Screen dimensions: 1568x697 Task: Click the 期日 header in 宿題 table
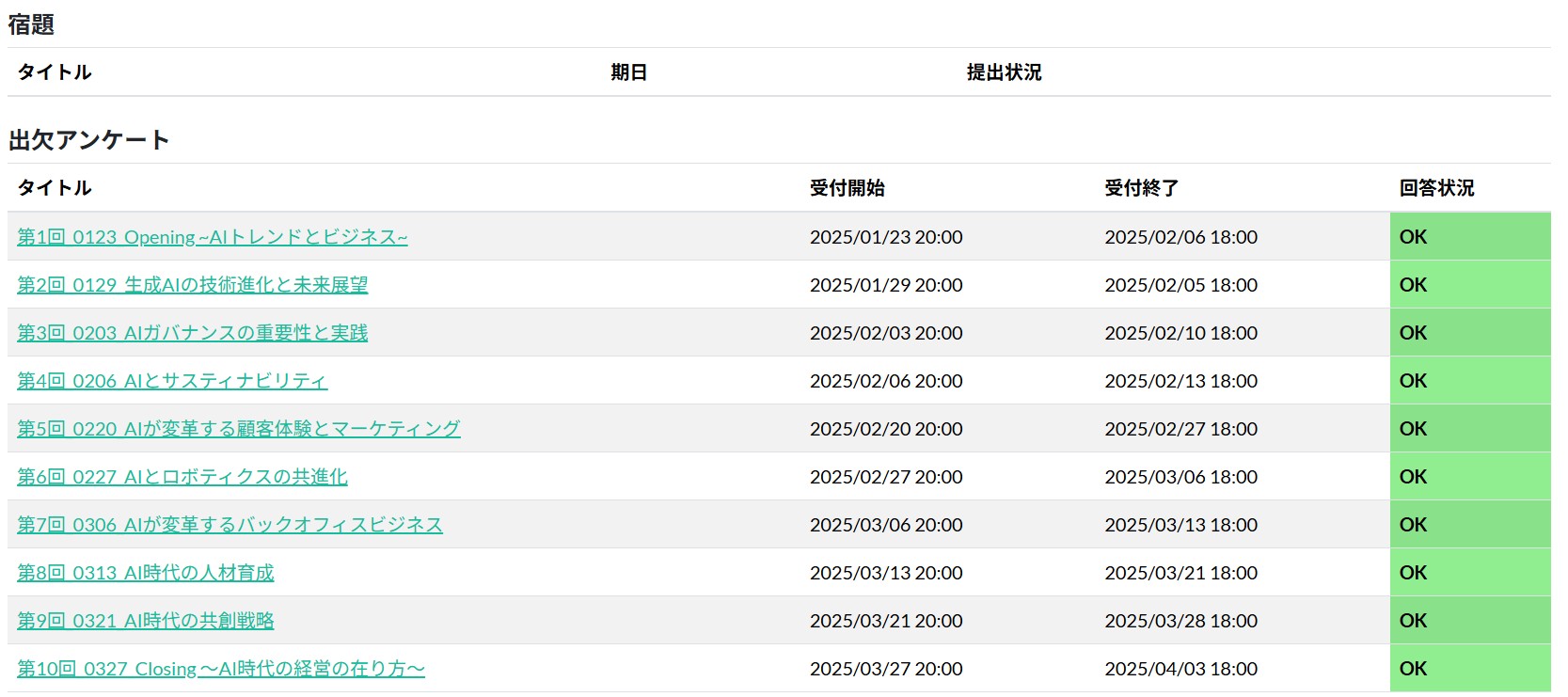(628, 72)
